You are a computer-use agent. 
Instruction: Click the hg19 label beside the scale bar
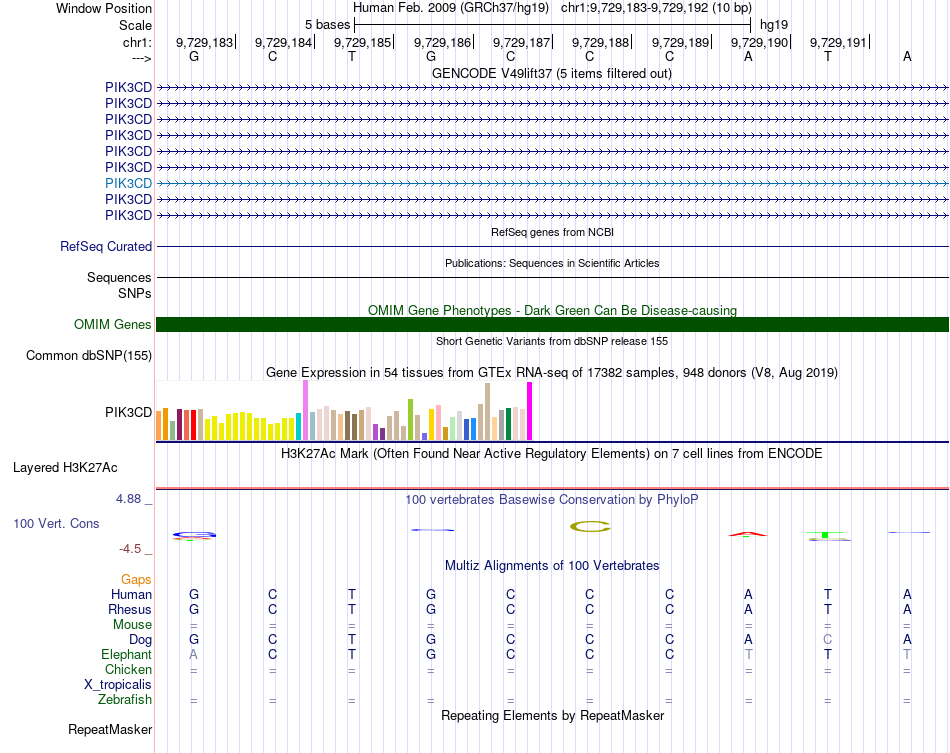point(774,25)
